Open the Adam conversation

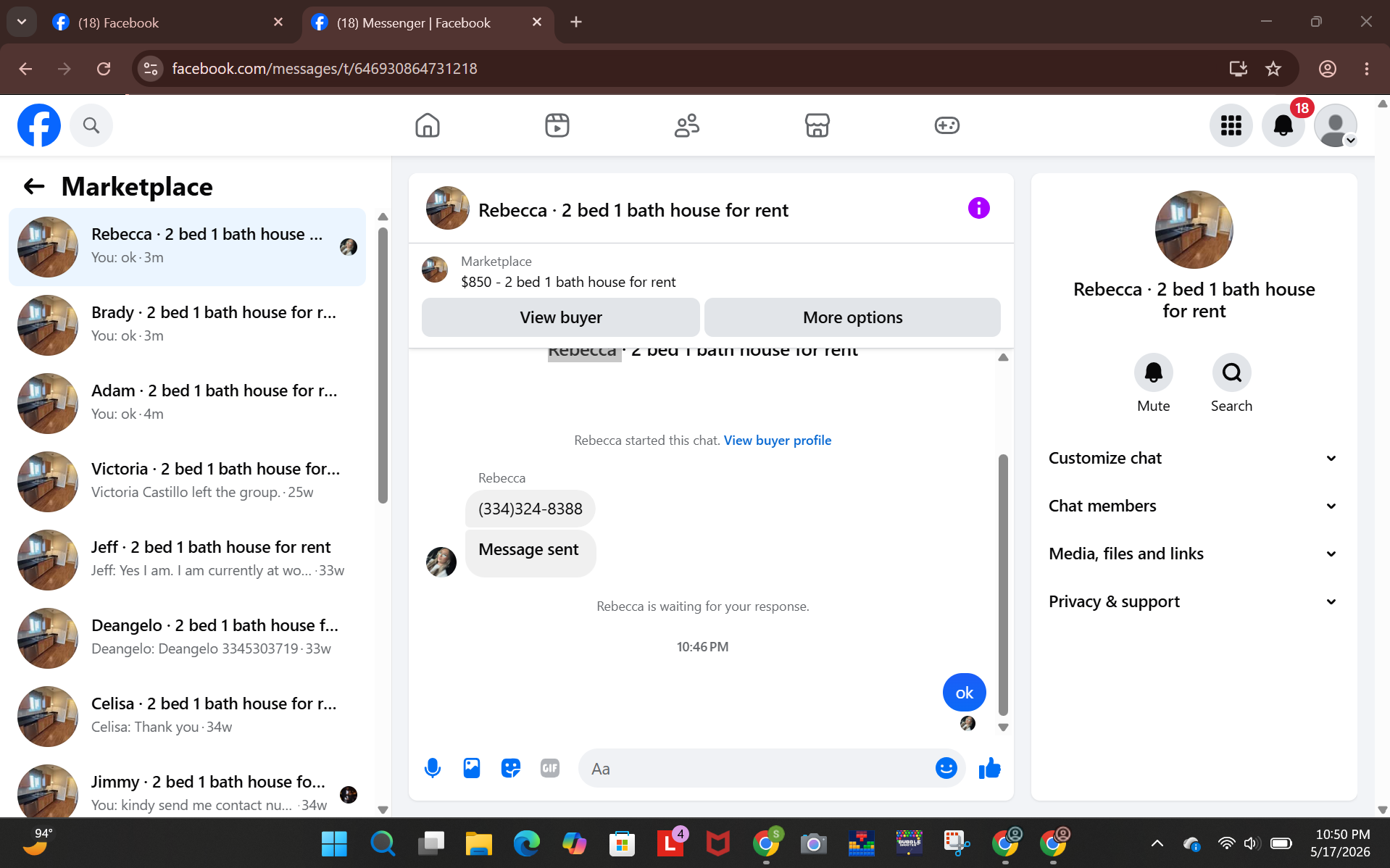pyautogui.click(x=187, y=404)
